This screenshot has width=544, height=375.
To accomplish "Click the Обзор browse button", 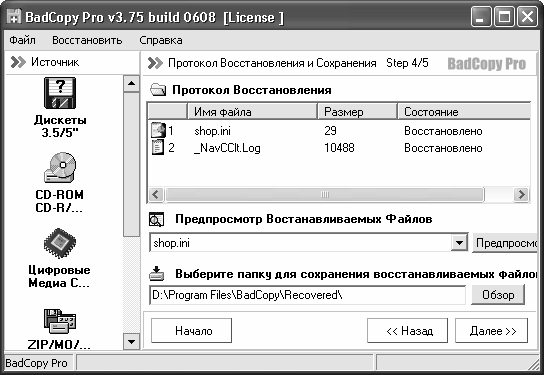I will [498, 295].
